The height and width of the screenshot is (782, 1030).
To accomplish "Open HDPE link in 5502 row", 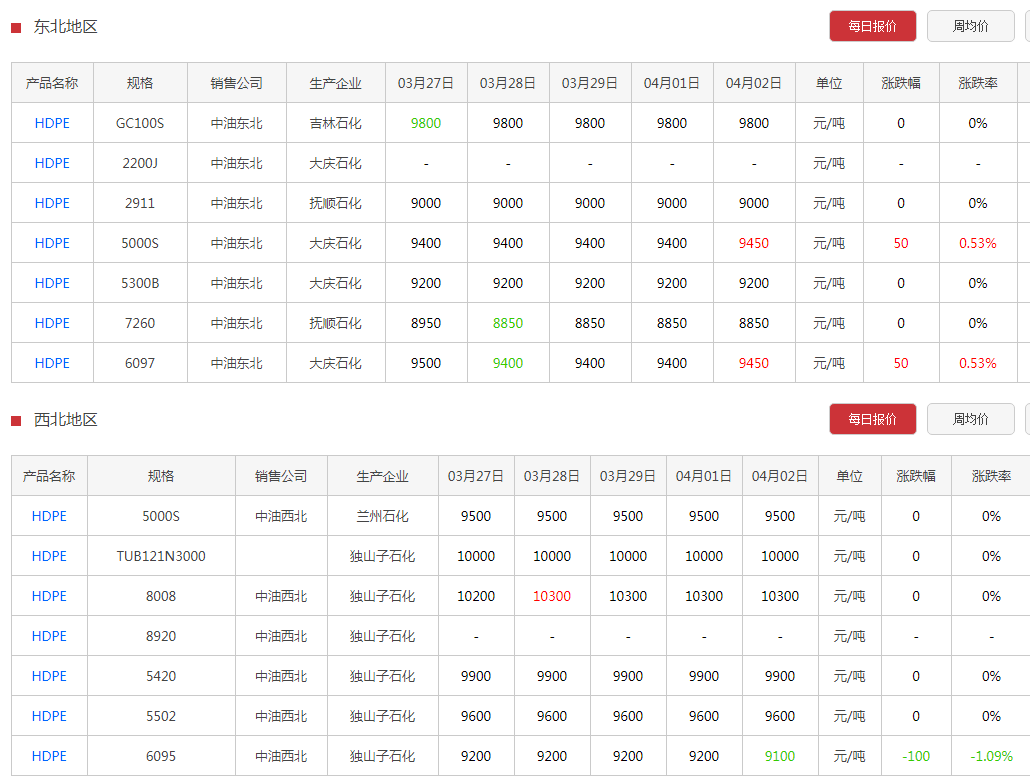I will [x=49, y=716].
